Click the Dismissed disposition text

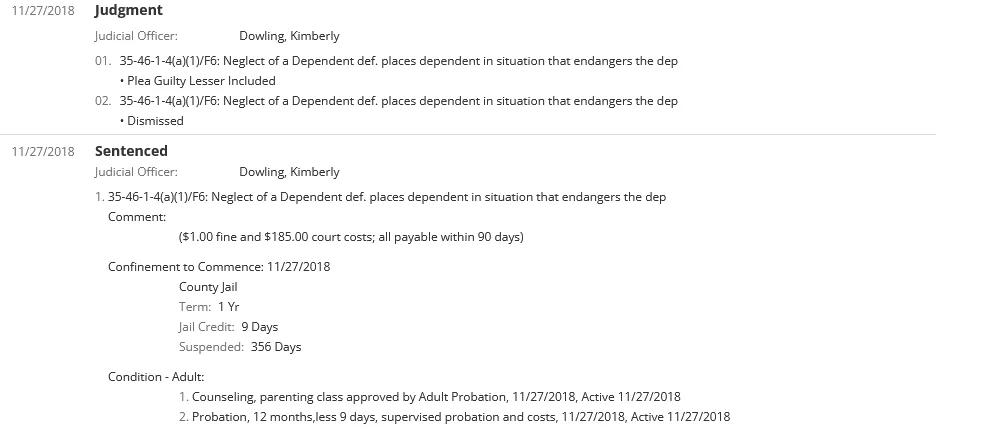(x=155, y=121)
